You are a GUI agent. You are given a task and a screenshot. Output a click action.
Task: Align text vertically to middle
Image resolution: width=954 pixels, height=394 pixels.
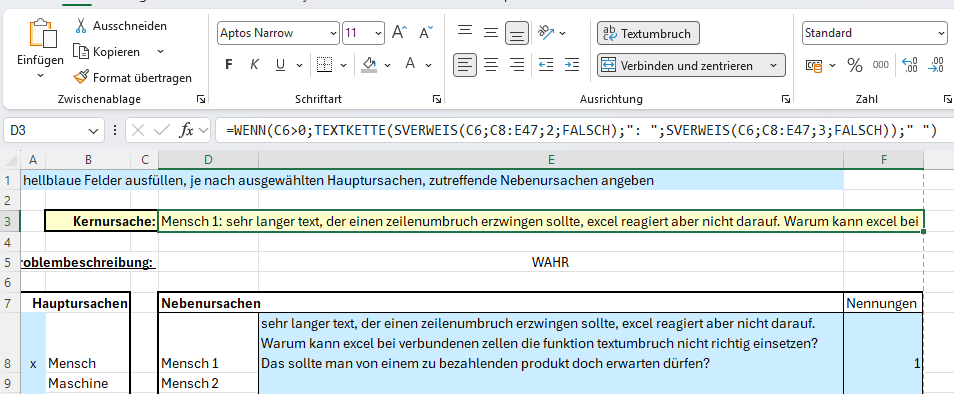(x=491, y=33)
